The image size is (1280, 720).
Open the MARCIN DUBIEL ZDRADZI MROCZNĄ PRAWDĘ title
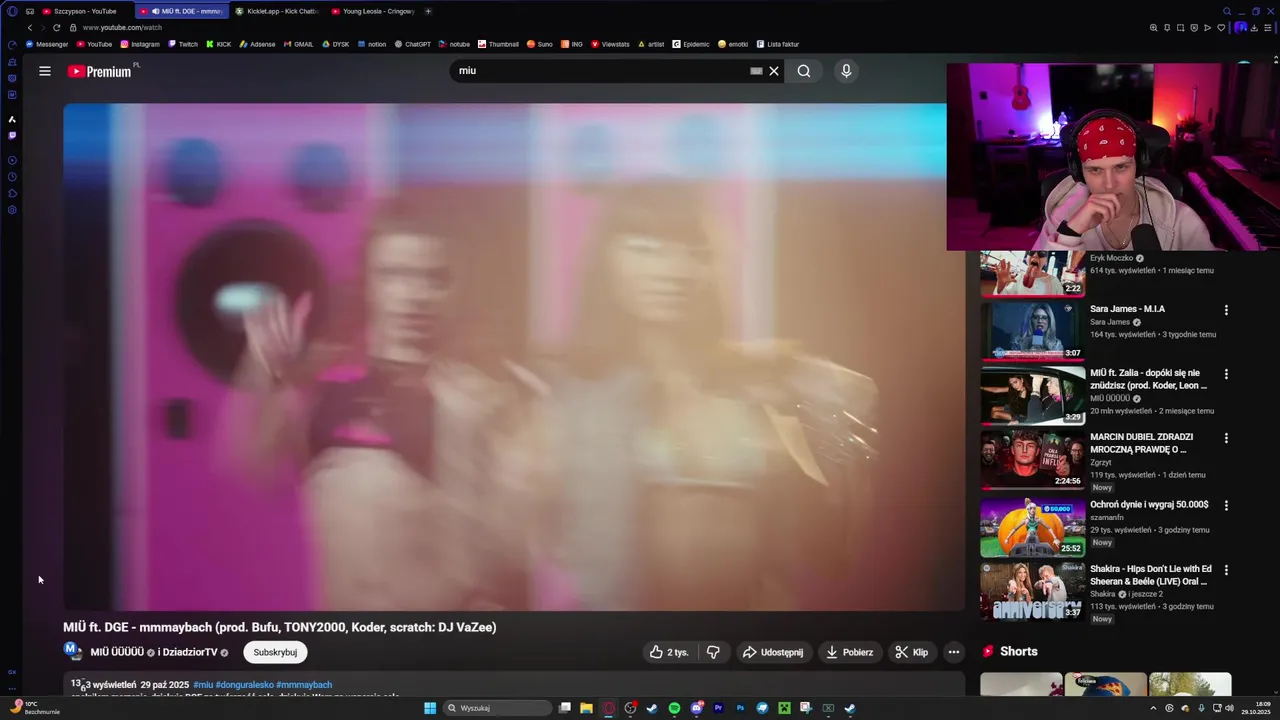[x=1141, y=443]
